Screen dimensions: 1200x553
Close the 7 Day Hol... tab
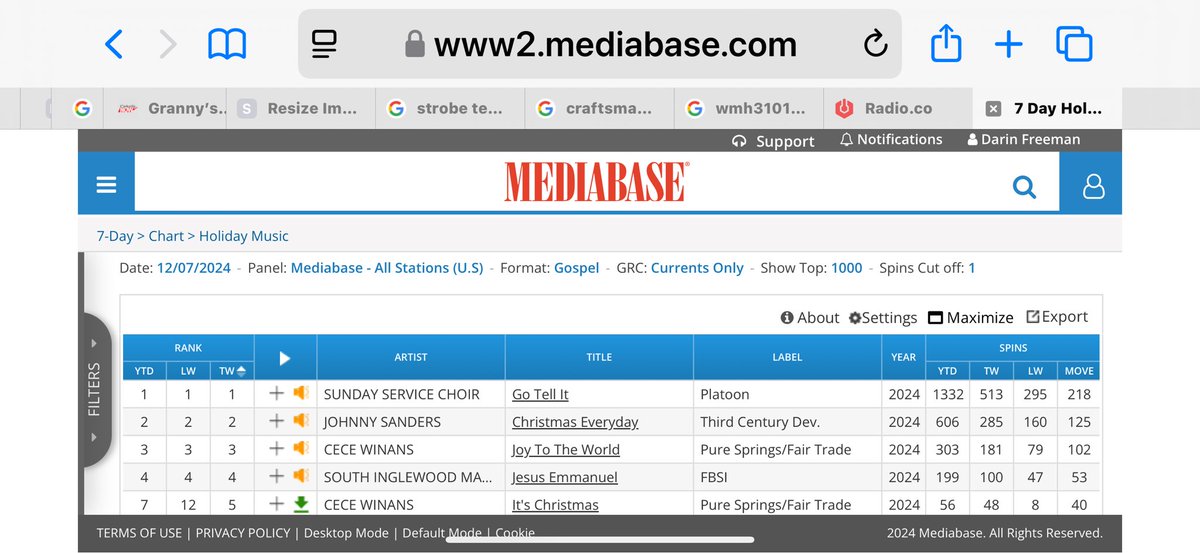pyautogui.click(x=993, y=109)
